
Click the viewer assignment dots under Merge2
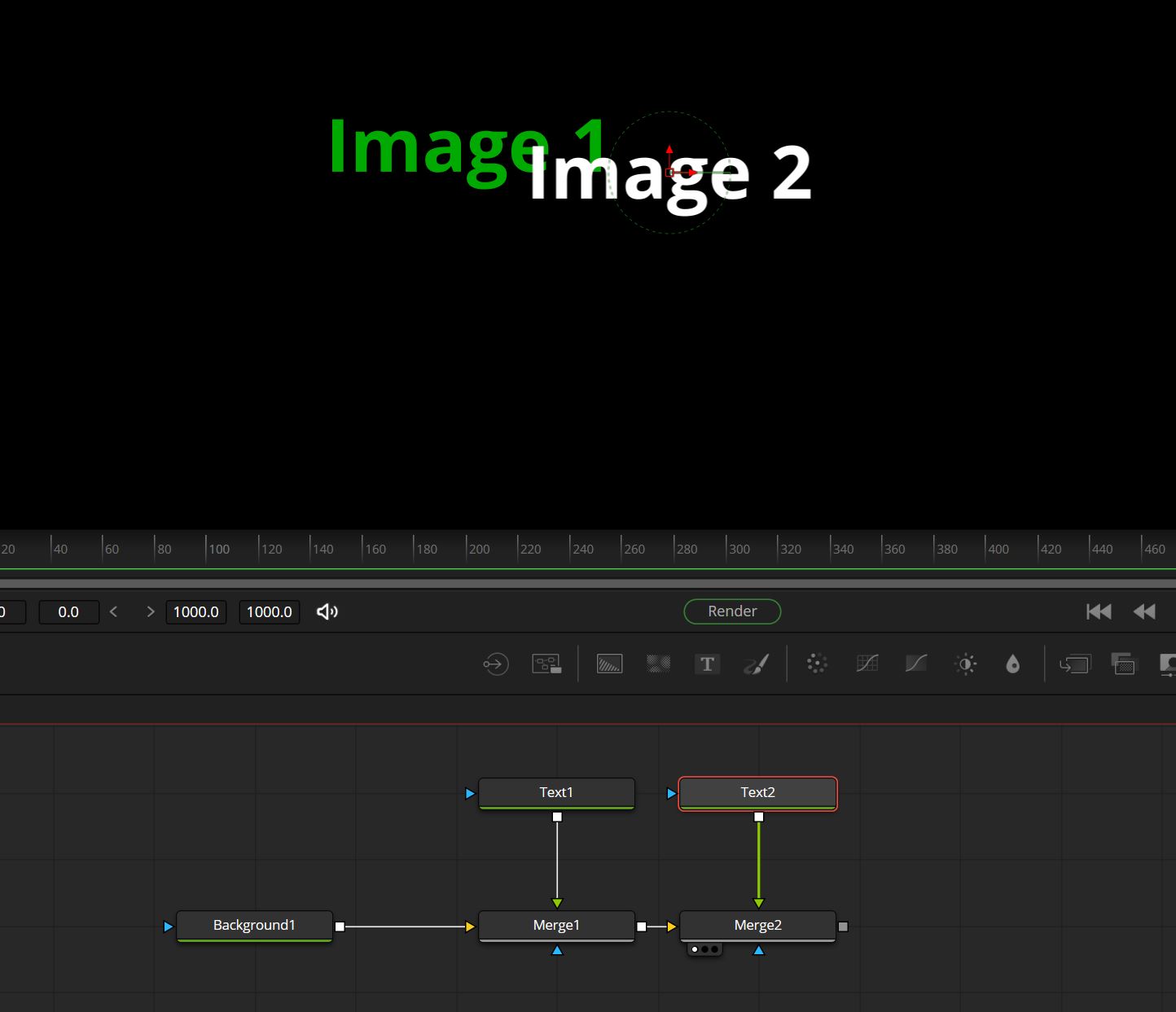click(x=704, y=949)
